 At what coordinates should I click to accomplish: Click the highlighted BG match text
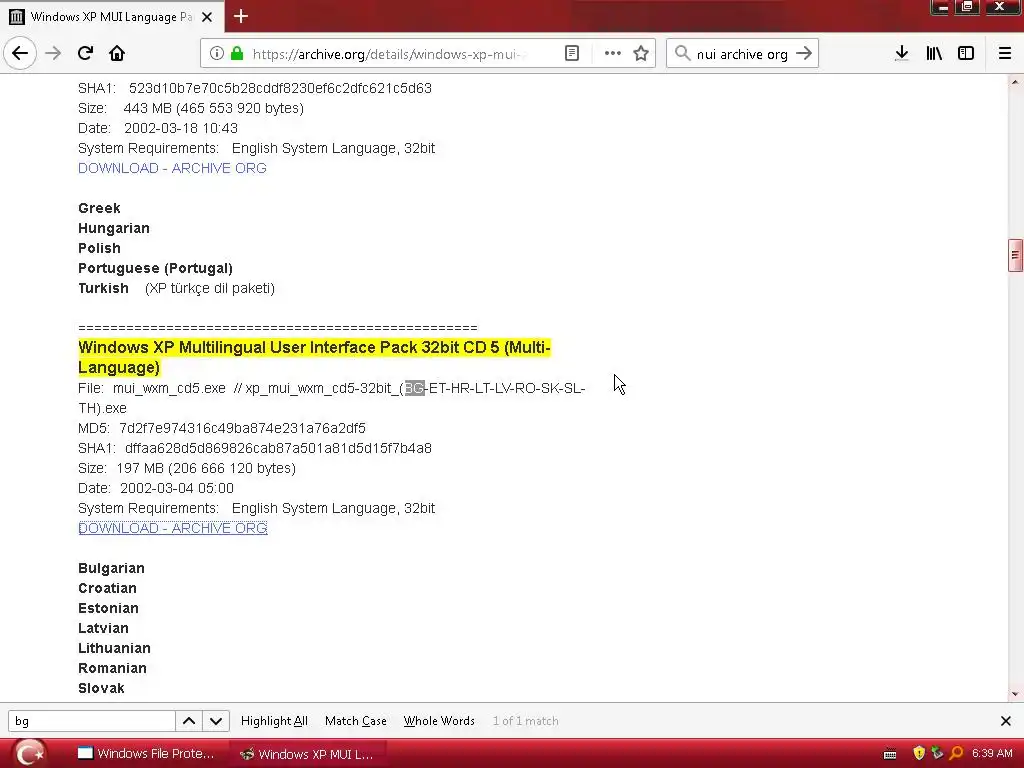coord(415,389)
